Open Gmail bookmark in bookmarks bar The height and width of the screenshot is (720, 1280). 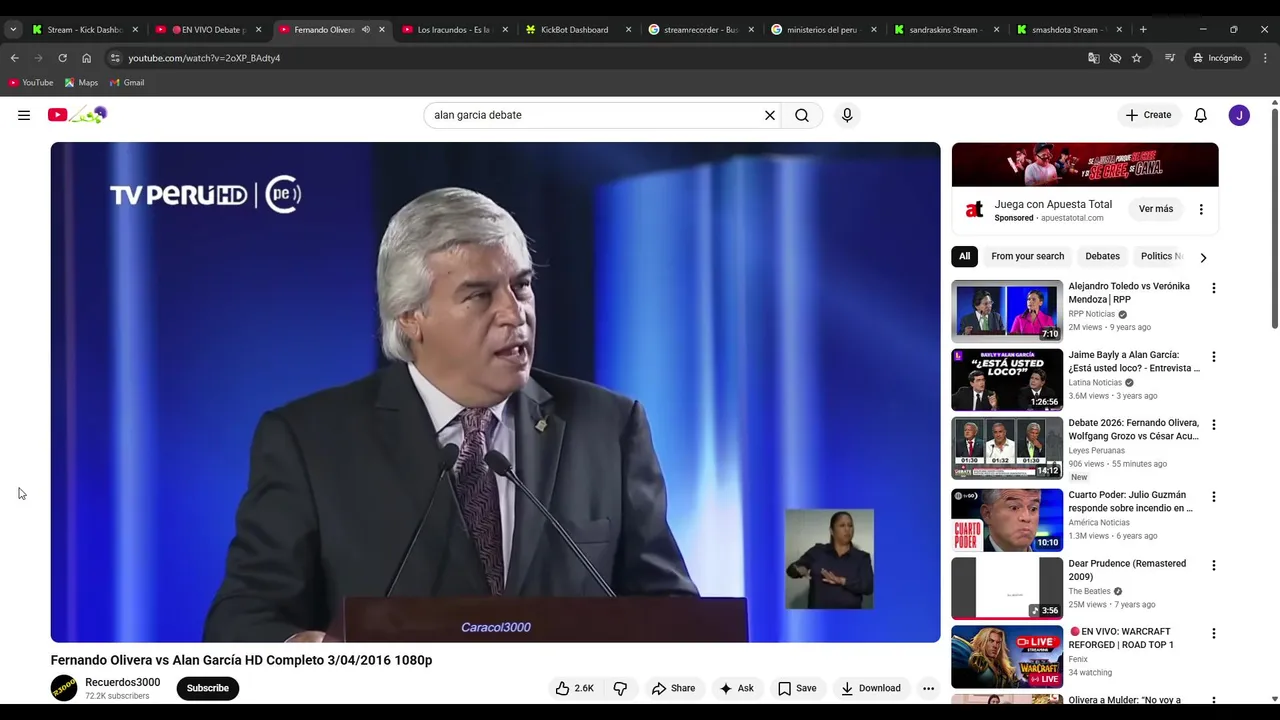click(x=127, y=83)
